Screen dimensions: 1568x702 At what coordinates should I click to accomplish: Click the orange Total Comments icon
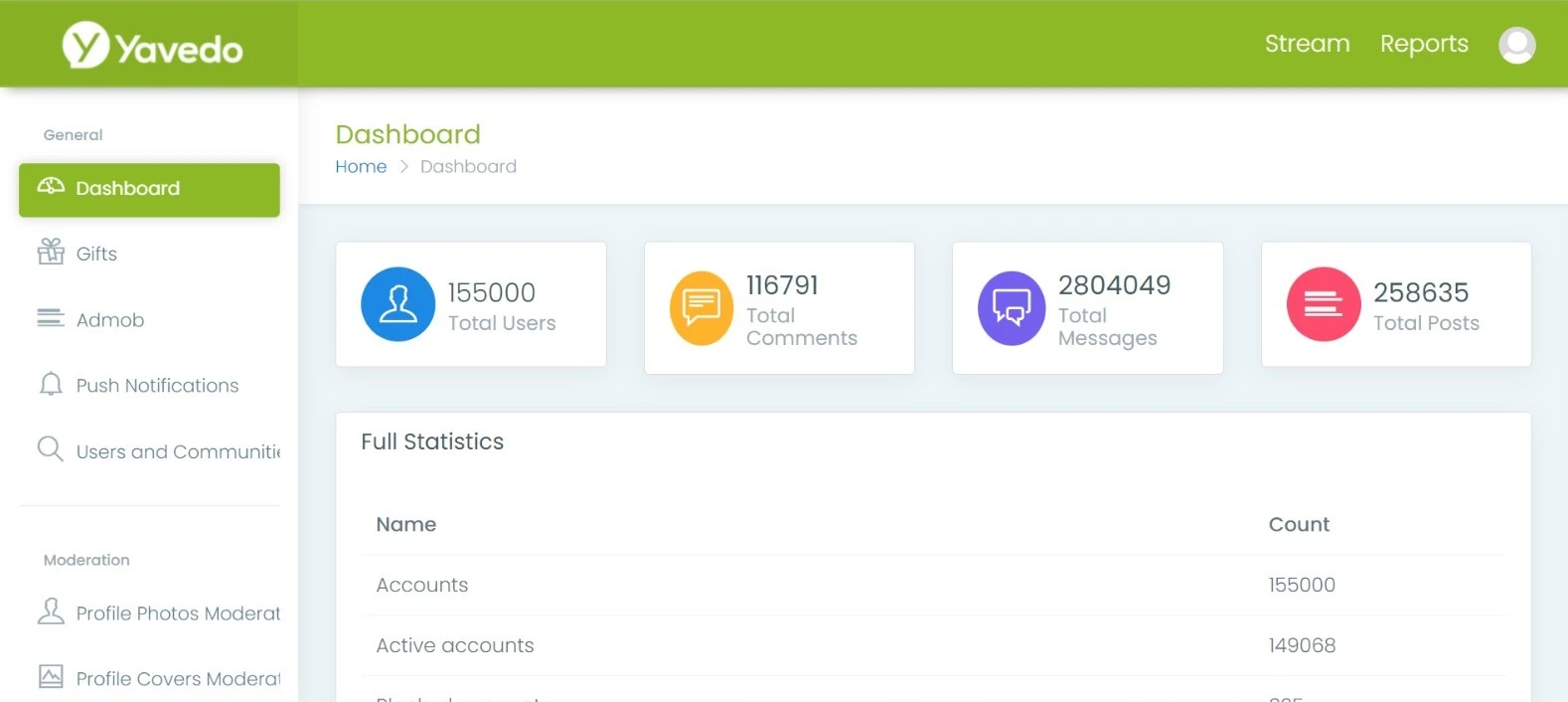(x=702, y=308)
